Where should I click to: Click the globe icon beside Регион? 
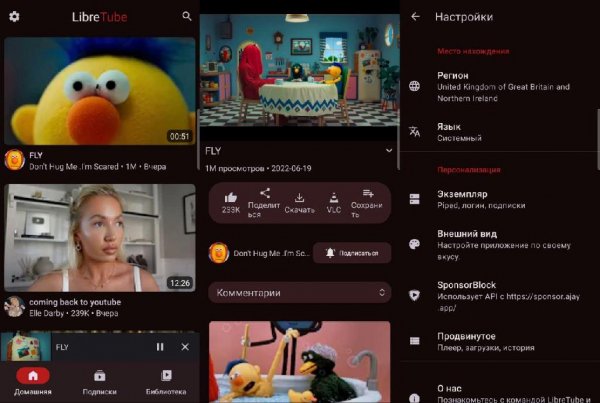(414, 86)
